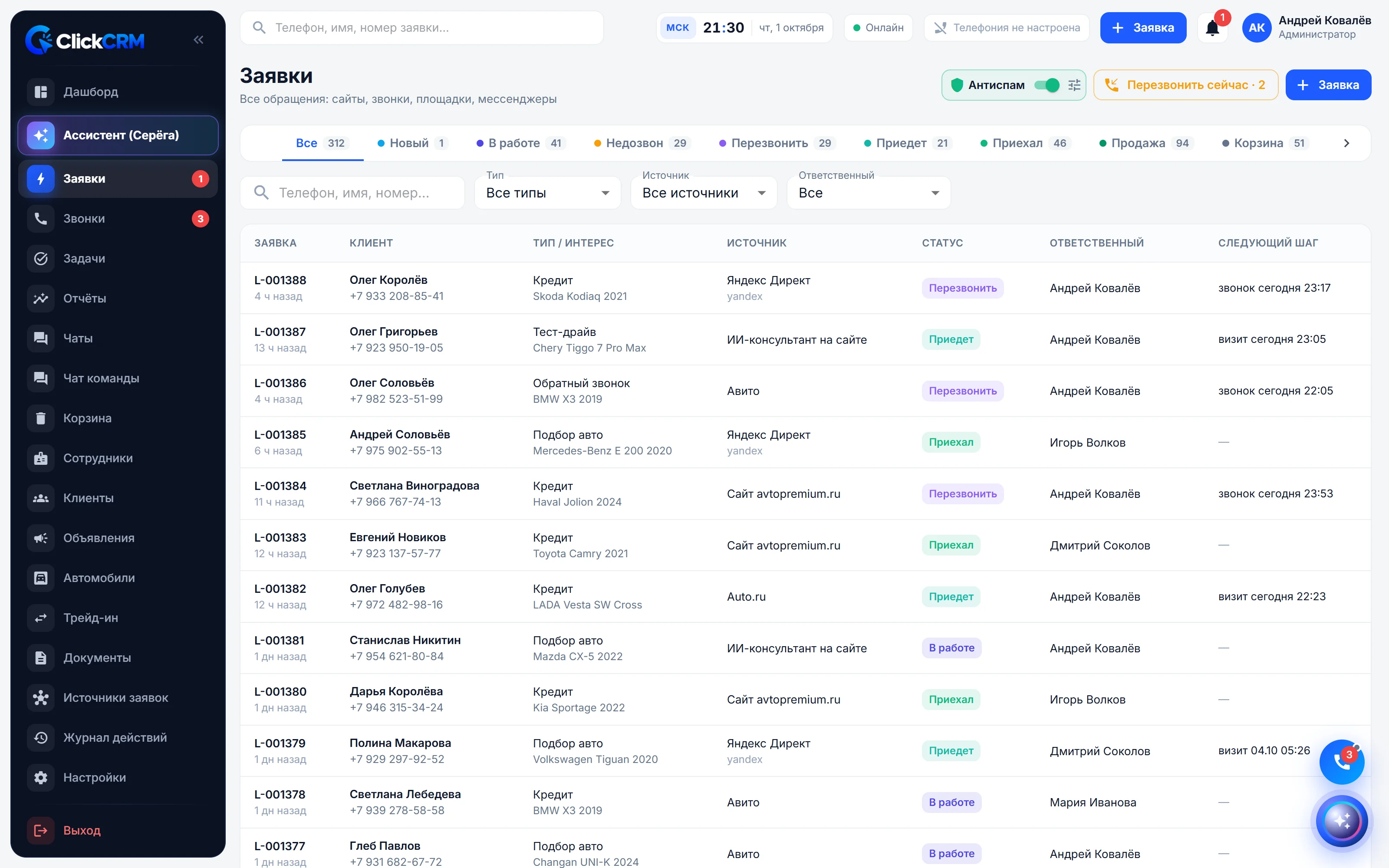Open Задачи checkmark icon
Image resolution: width=1389 pixels, height=868 pixels.
[x=41, y=258]
